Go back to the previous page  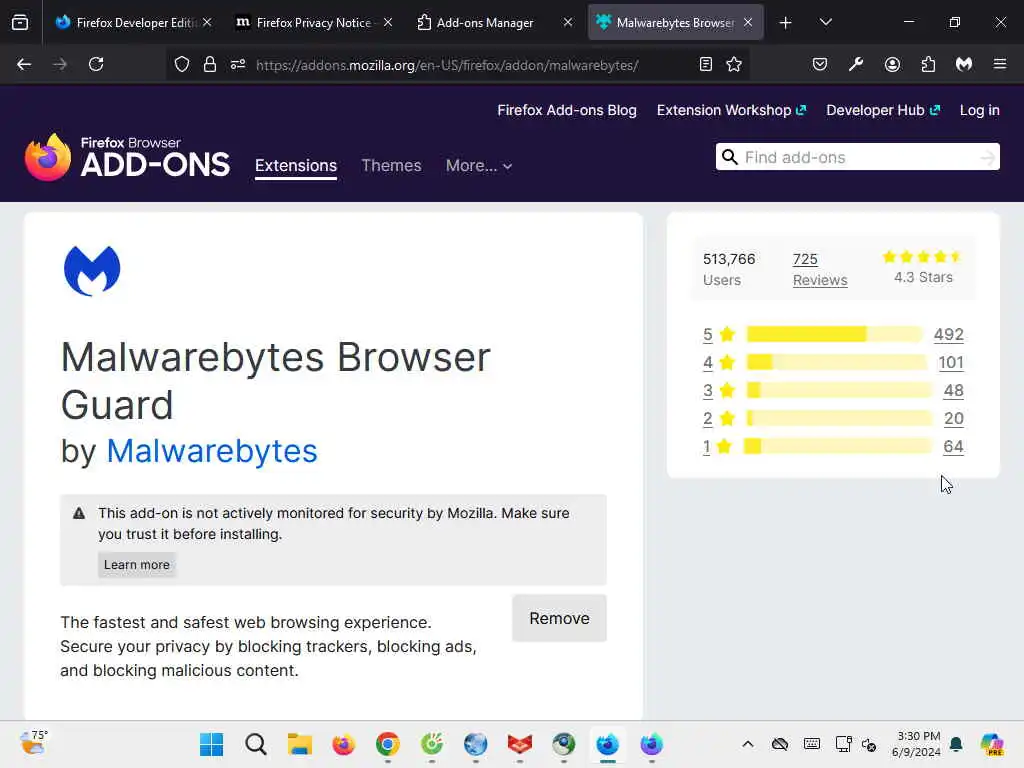(24, 64)
